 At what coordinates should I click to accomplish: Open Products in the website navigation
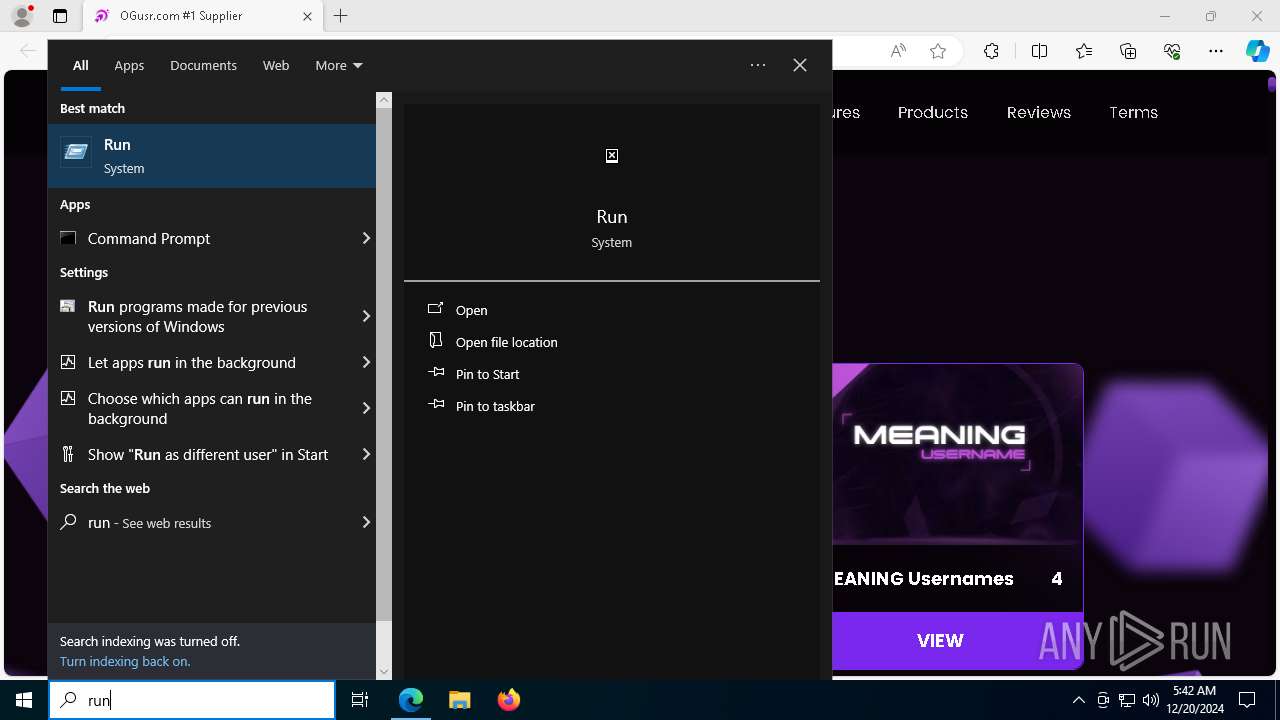(x=933, y=112)
